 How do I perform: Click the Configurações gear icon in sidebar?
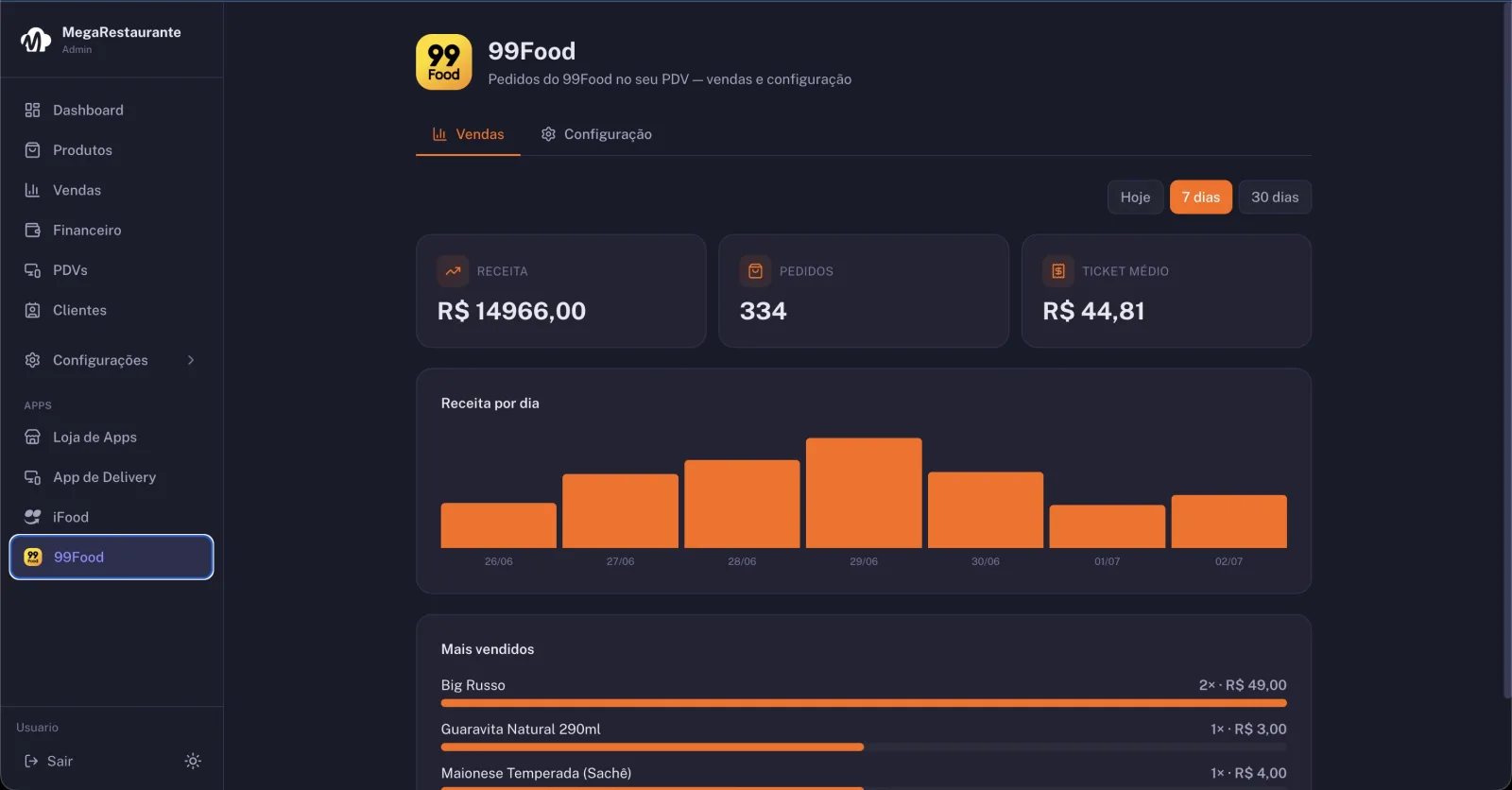[x=32, y=360]
